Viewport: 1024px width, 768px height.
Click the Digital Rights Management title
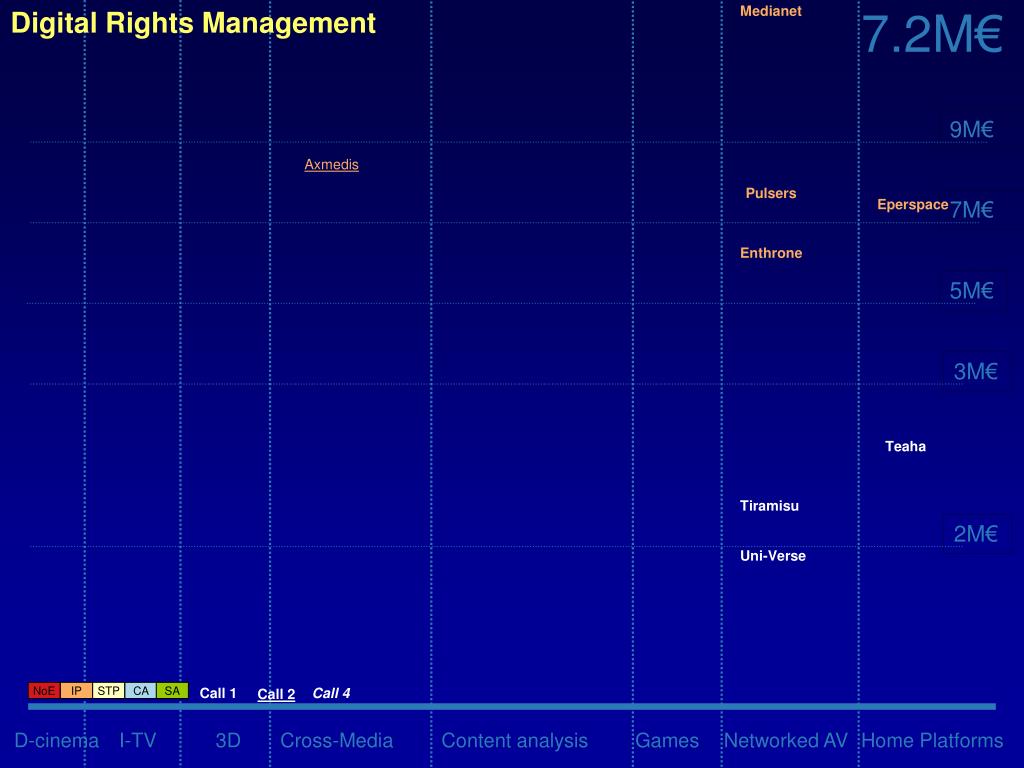(193, 24)
